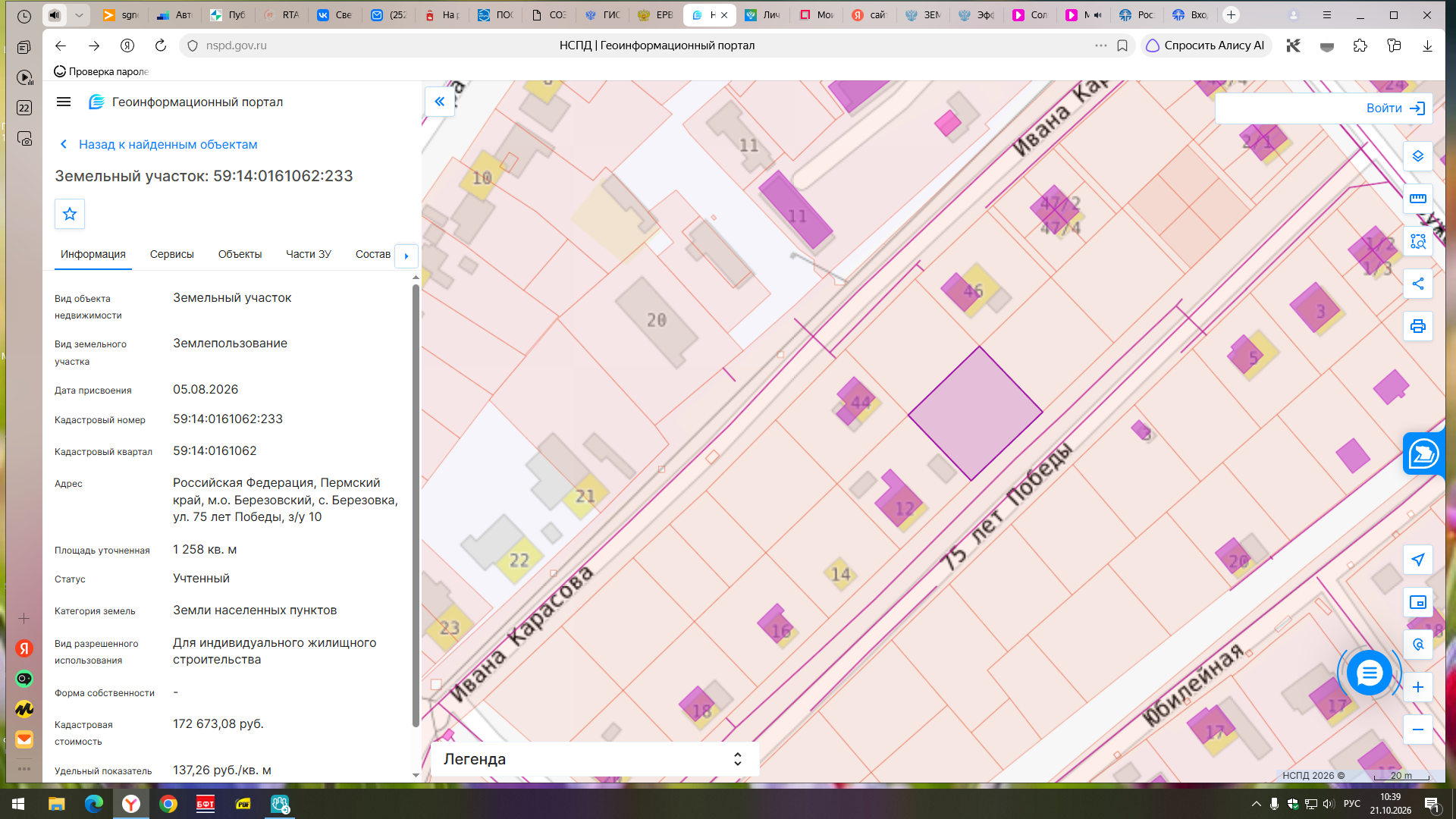1456x819 pixels.
Task: Add the land plot to favorites with the star
Action: click(70, 214)
